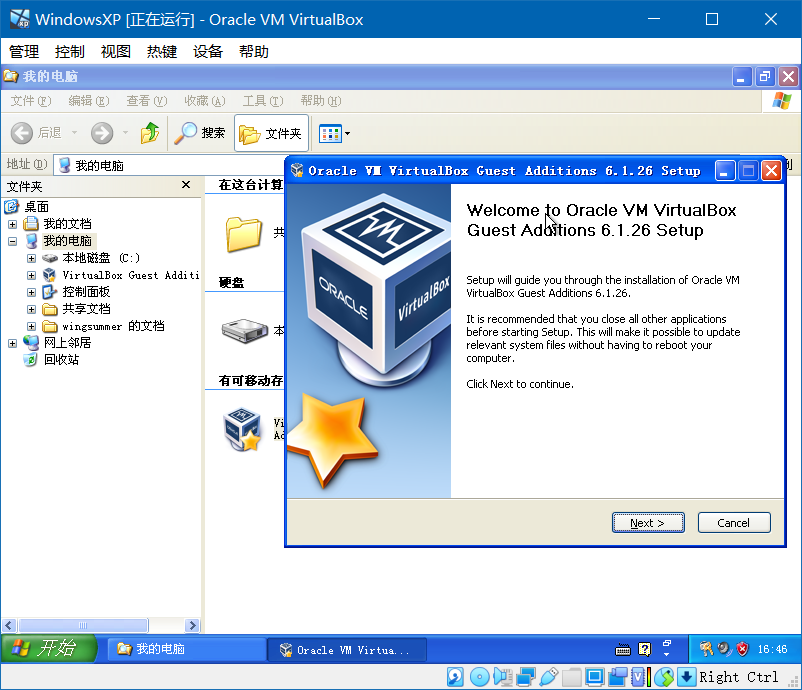Select 网上邻居 in the folder tree
Viewport: 802px width, 690px height.
pyautogui.click(x=67, y=343)
